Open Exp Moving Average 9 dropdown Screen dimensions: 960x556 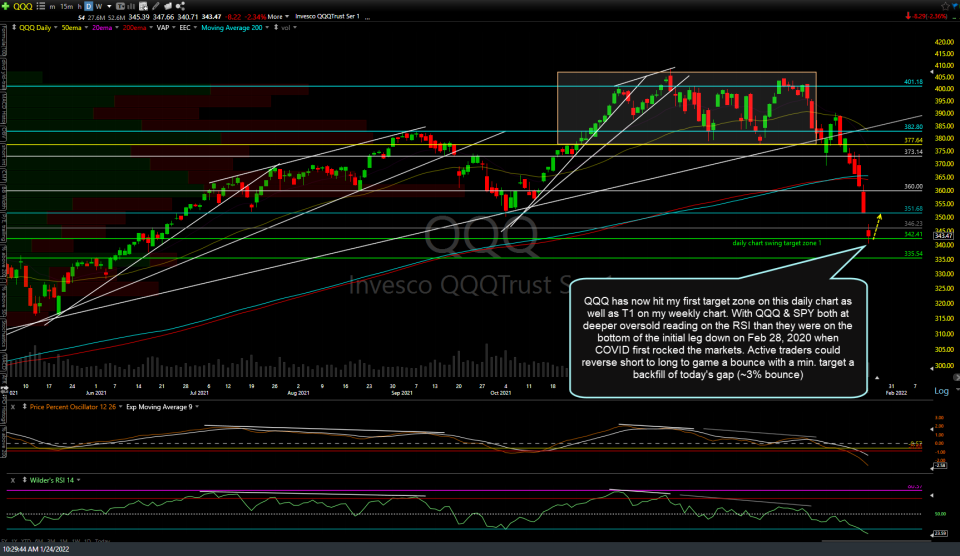pyautogui.click(x=197, y=407)
